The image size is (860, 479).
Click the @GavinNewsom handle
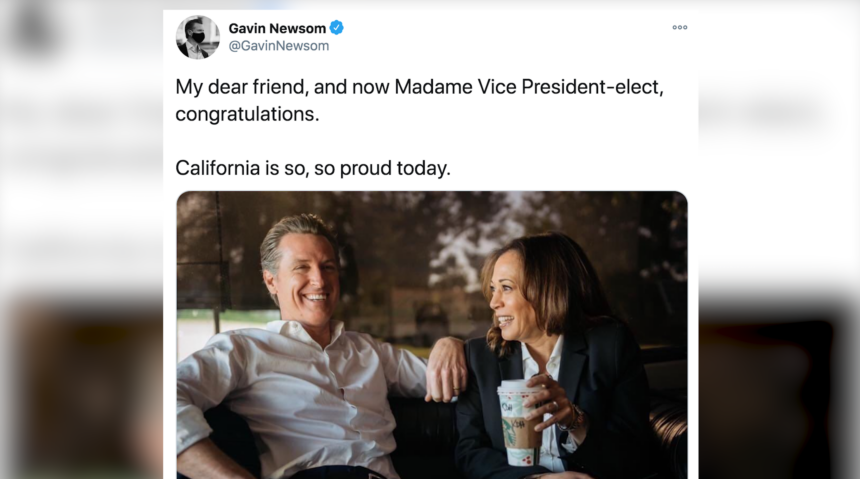pyautogui.click(x=279, y=46)
